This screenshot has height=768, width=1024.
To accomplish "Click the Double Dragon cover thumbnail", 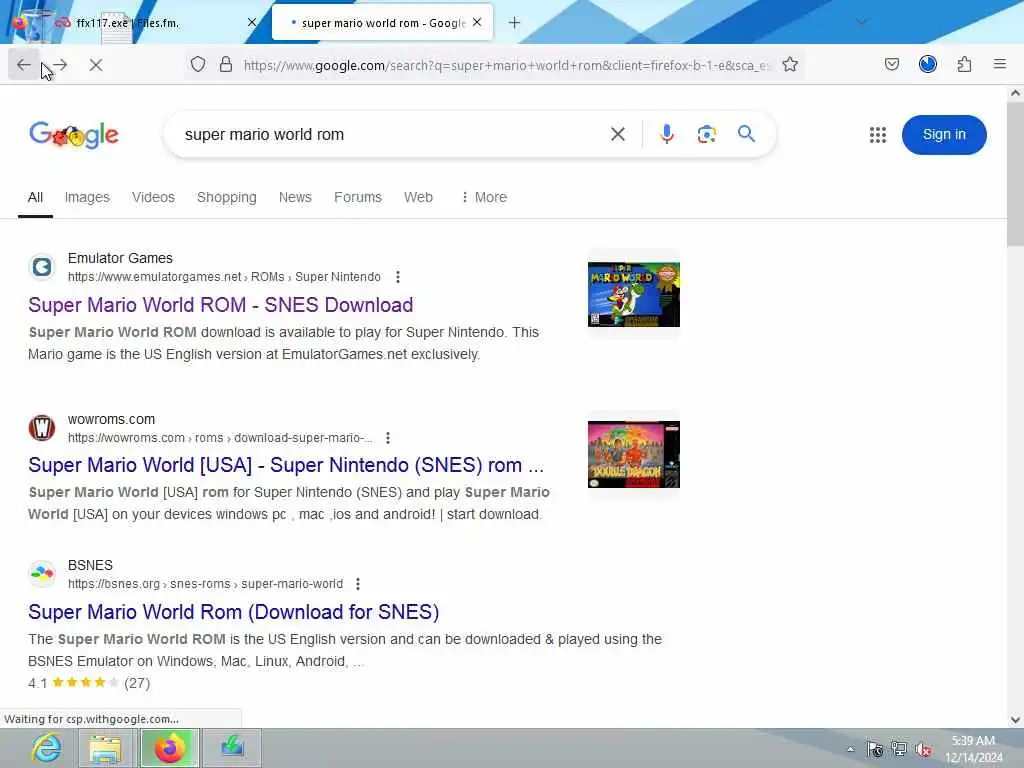I will [633, 455].
